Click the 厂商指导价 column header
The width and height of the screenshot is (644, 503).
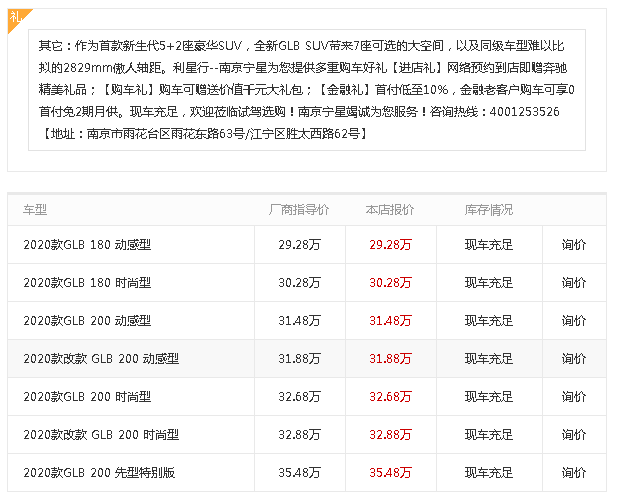(299, 210)
